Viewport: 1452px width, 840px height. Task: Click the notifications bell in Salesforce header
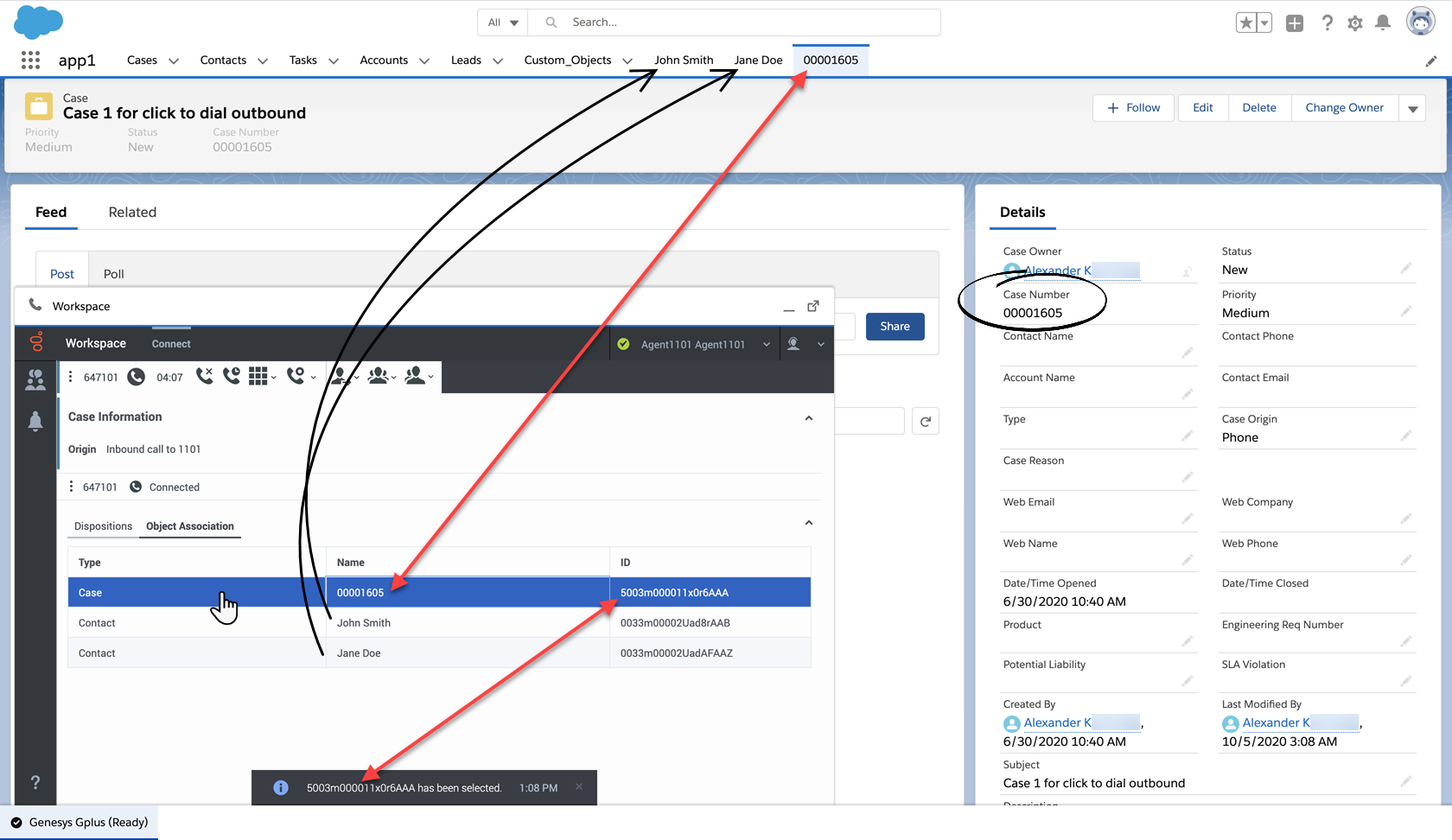pyautogui.click(x=1383, y=23)
